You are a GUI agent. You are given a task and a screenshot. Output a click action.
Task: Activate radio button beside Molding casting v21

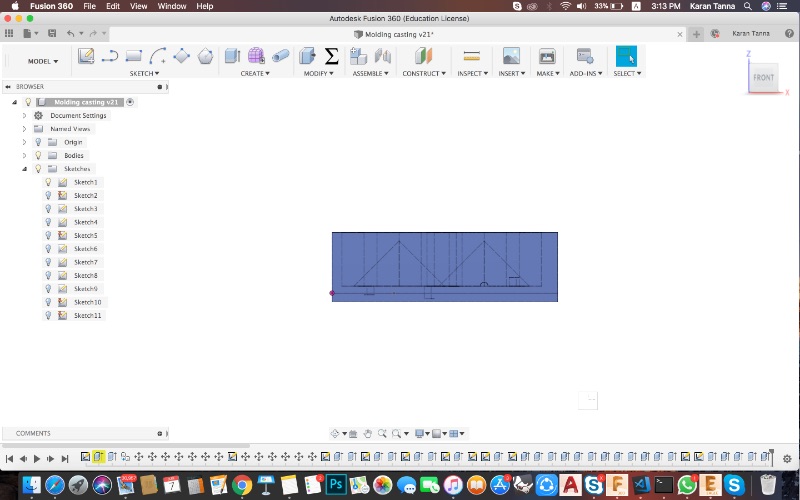tap(130, 102)
